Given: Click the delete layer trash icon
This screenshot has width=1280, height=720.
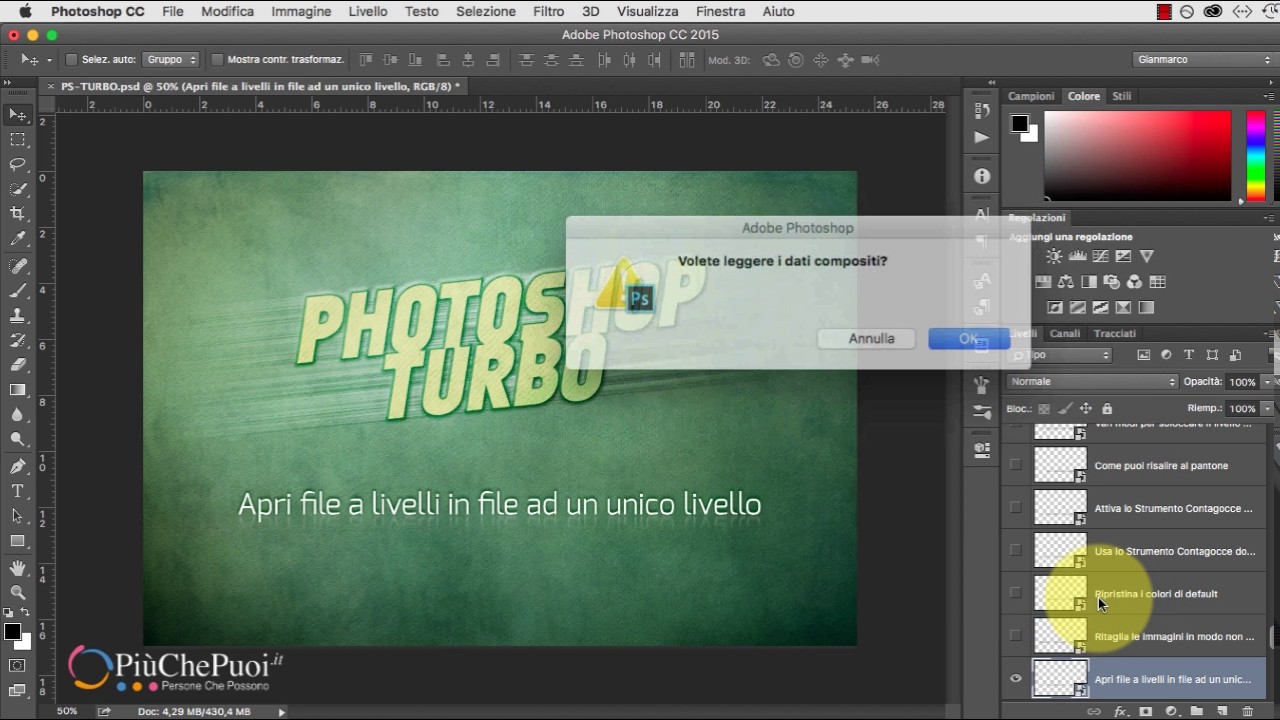Looking at the screenshot, I should [x=1247, y=712].
